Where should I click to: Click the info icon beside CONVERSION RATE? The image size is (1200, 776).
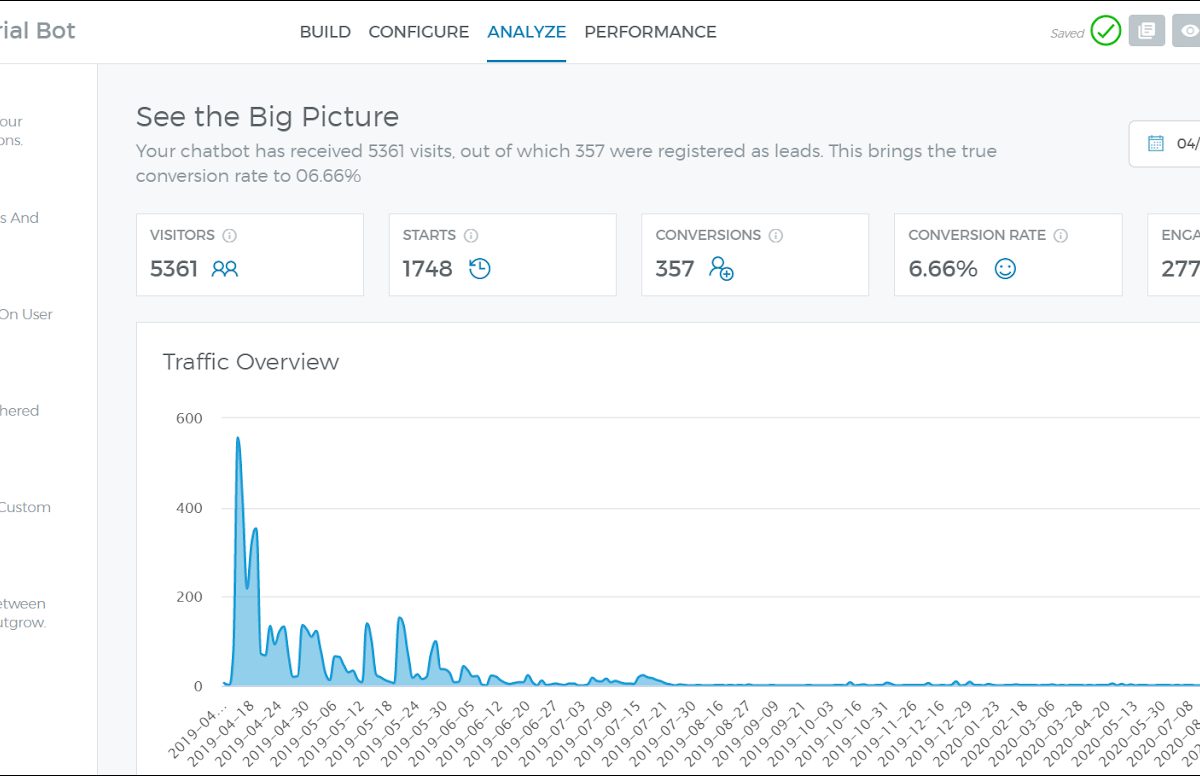click(1061, 236)
